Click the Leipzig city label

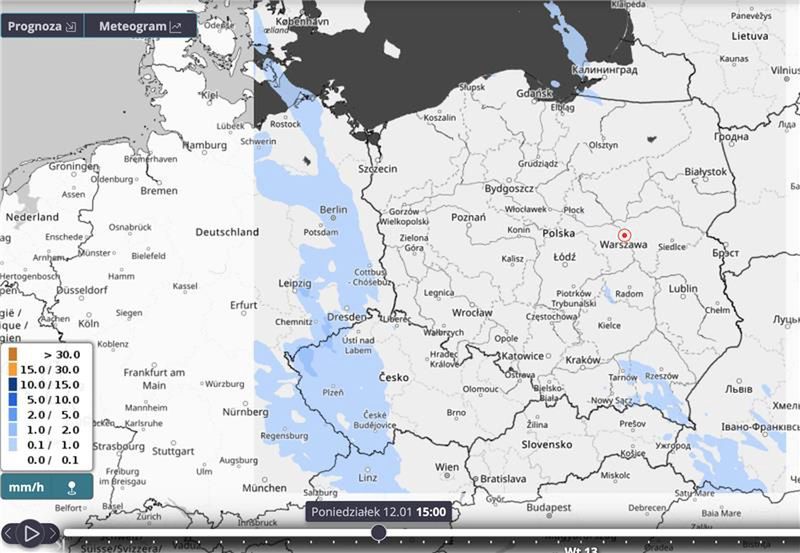[295, 284]
